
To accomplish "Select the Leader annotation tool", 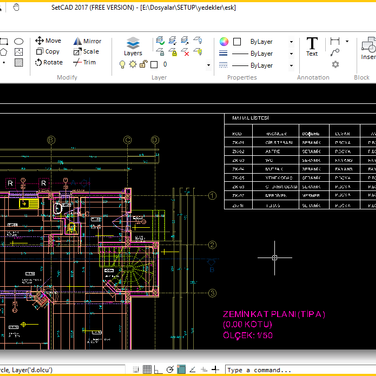I will [335, 52].
